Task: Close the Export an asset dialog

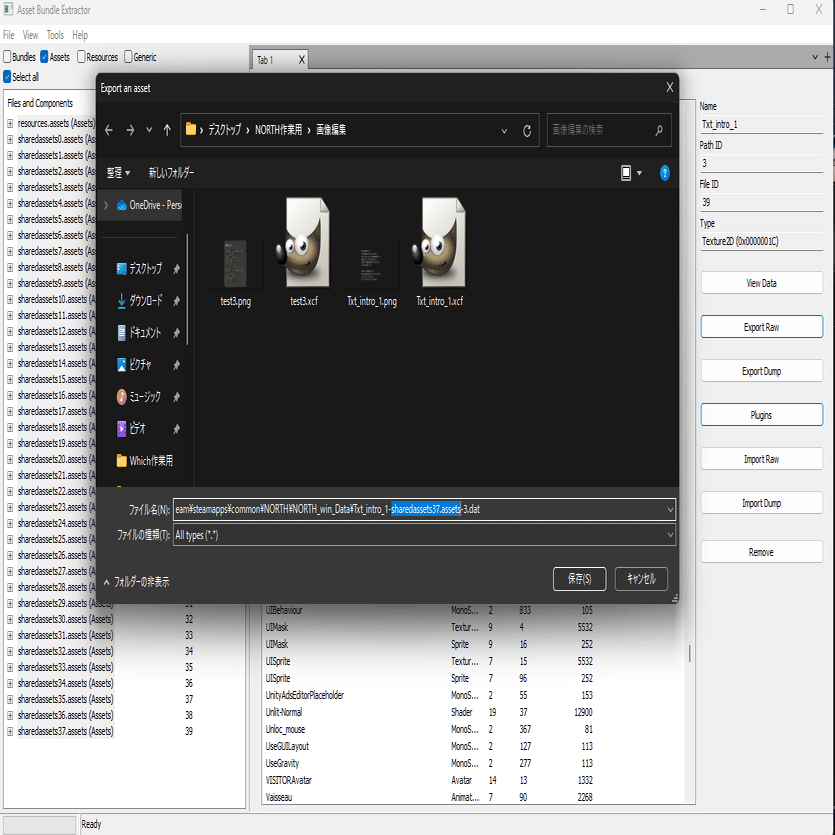Action: coord(669,87)
